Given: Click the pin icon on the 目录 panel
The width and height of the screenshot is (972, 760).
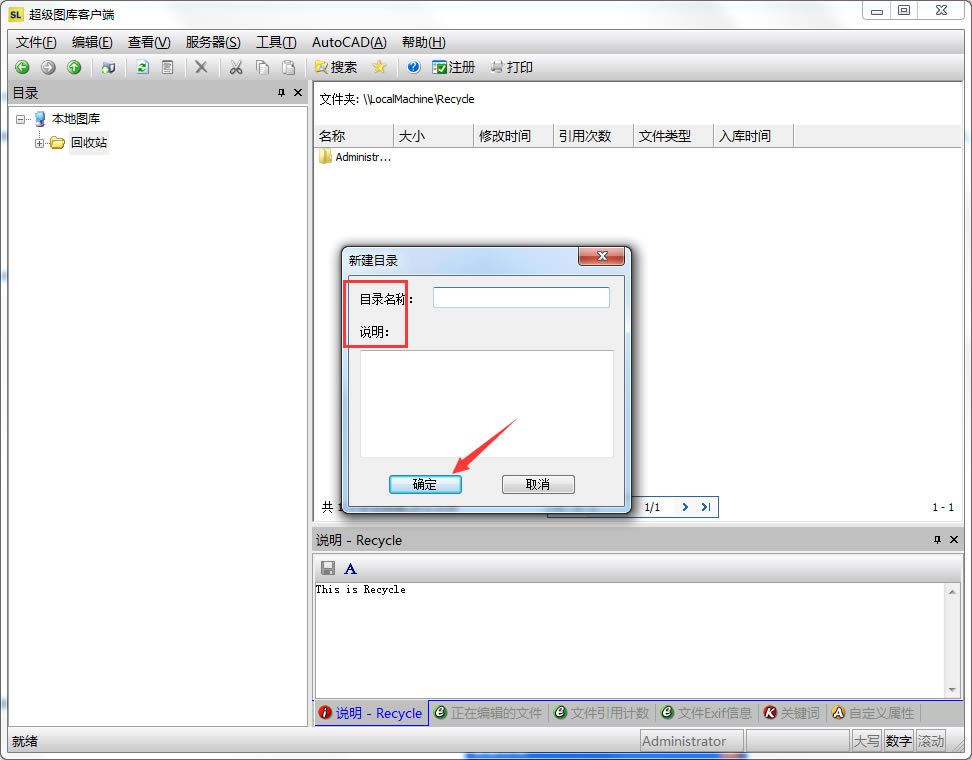Looking at the screenshot, I should click(x=280, y=92).
